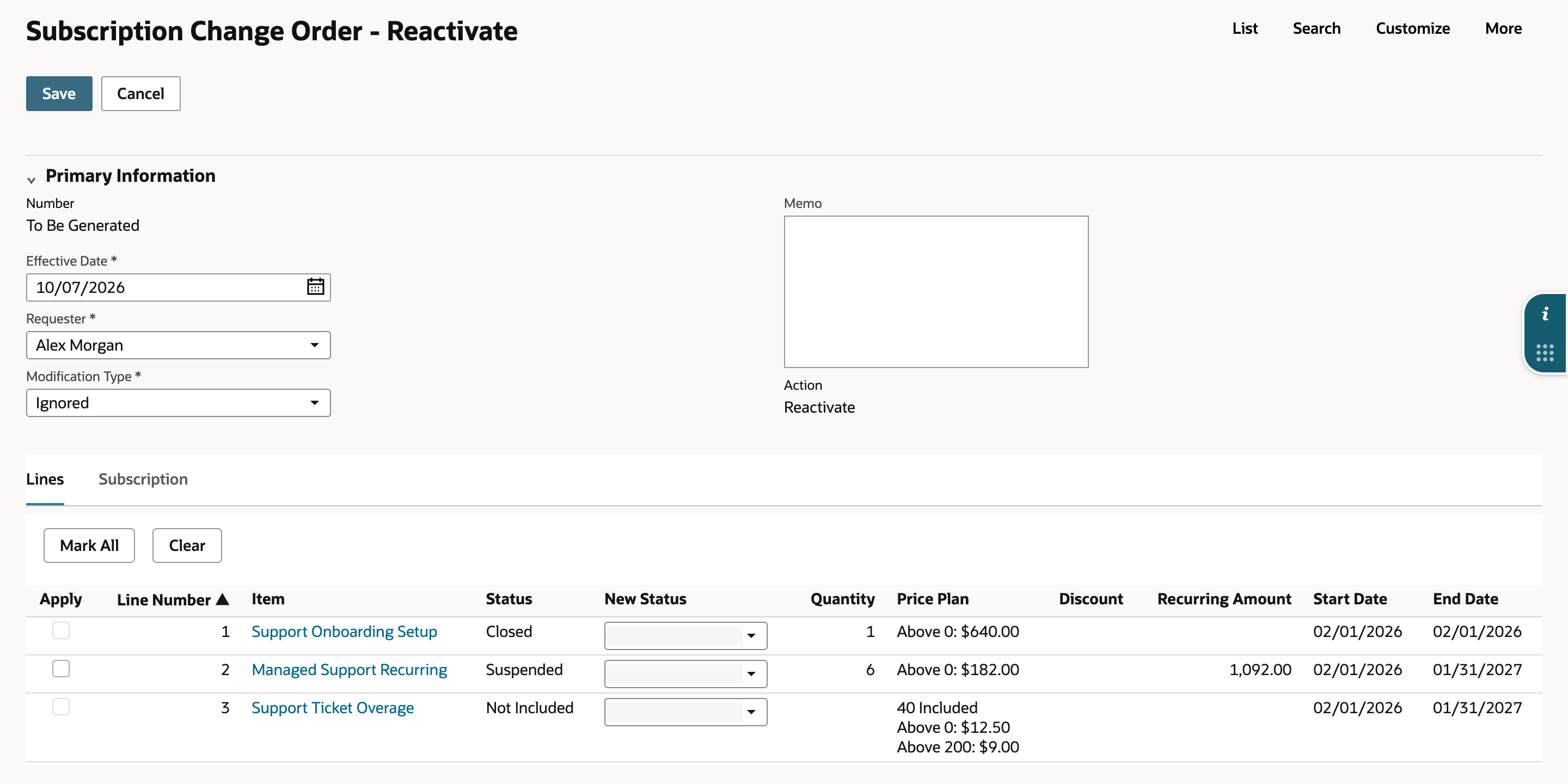This screenshot has width=1568, height=784.
Task: Click the Quantity column header
Action: (842, 599)
